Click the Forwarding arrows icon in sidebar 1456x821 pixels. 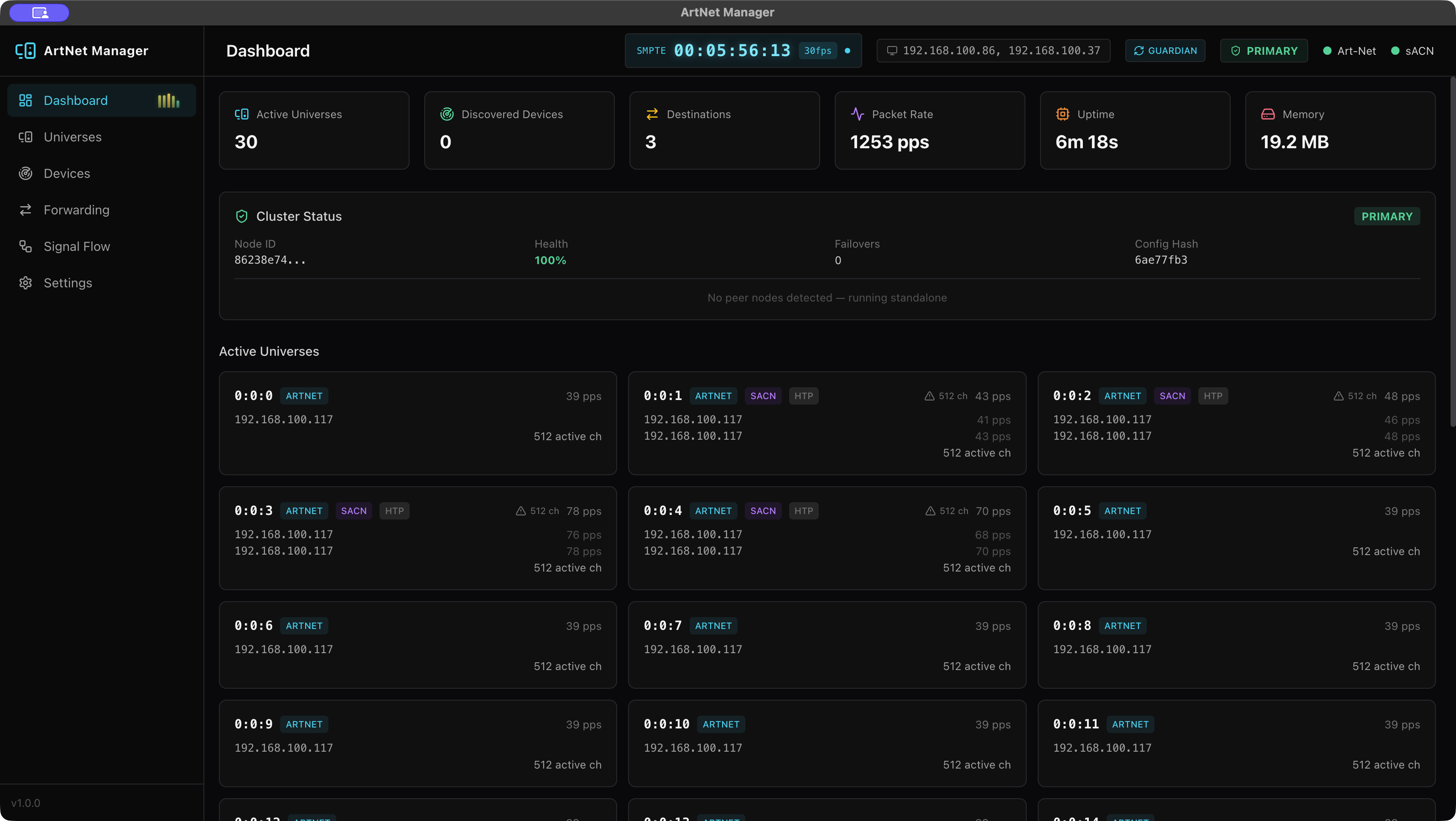(26, 210)
